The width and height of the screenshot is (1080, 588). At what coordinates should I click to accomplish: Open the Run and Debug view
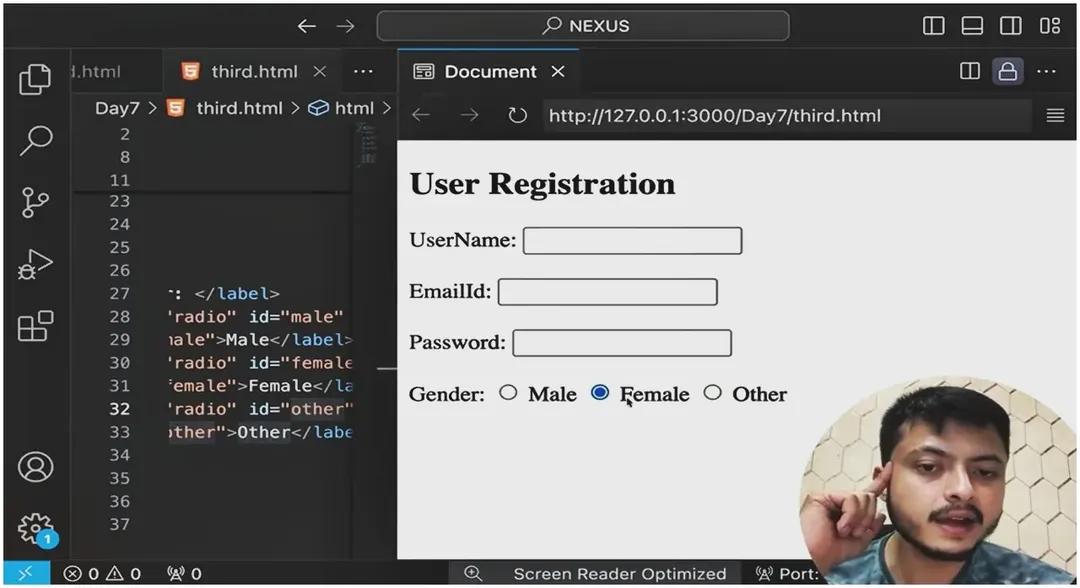click(36, 263)
